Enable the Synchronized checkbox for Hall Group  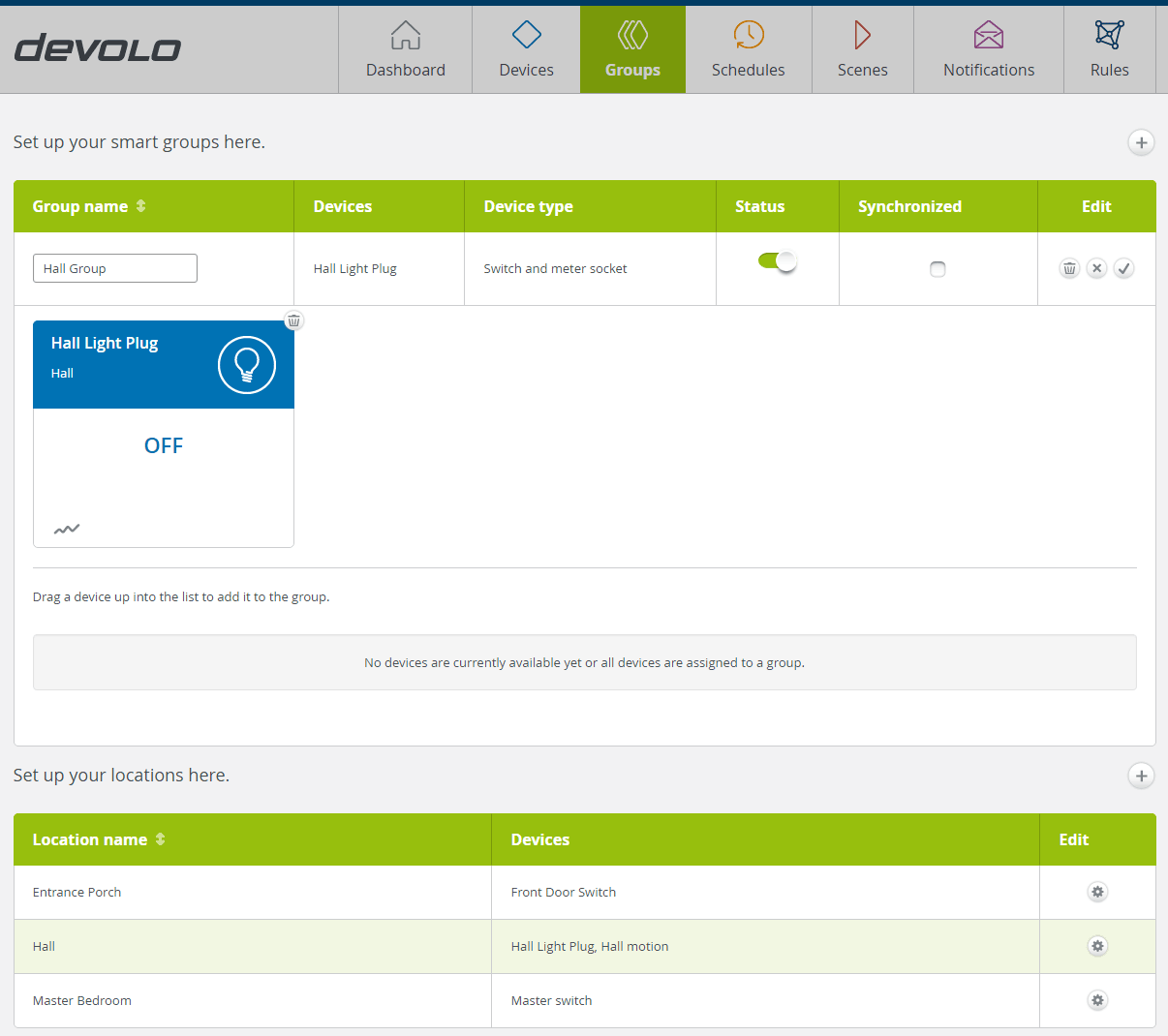(x=937, y=269)
